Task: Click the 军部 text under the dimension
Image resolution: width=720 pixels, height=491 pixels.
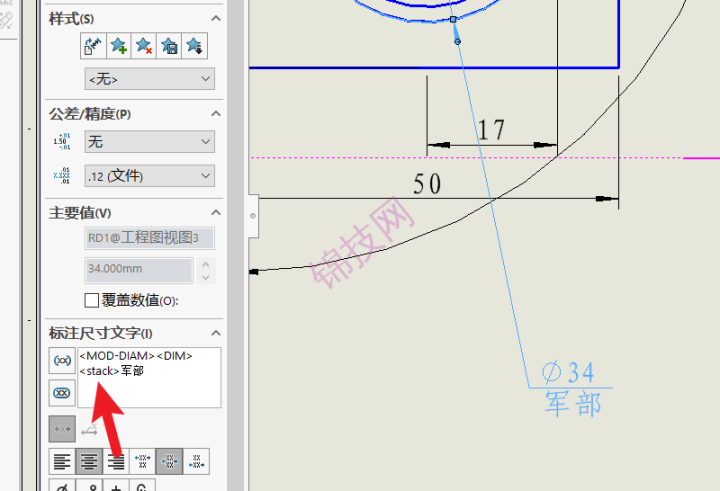Action: (573, 404)
